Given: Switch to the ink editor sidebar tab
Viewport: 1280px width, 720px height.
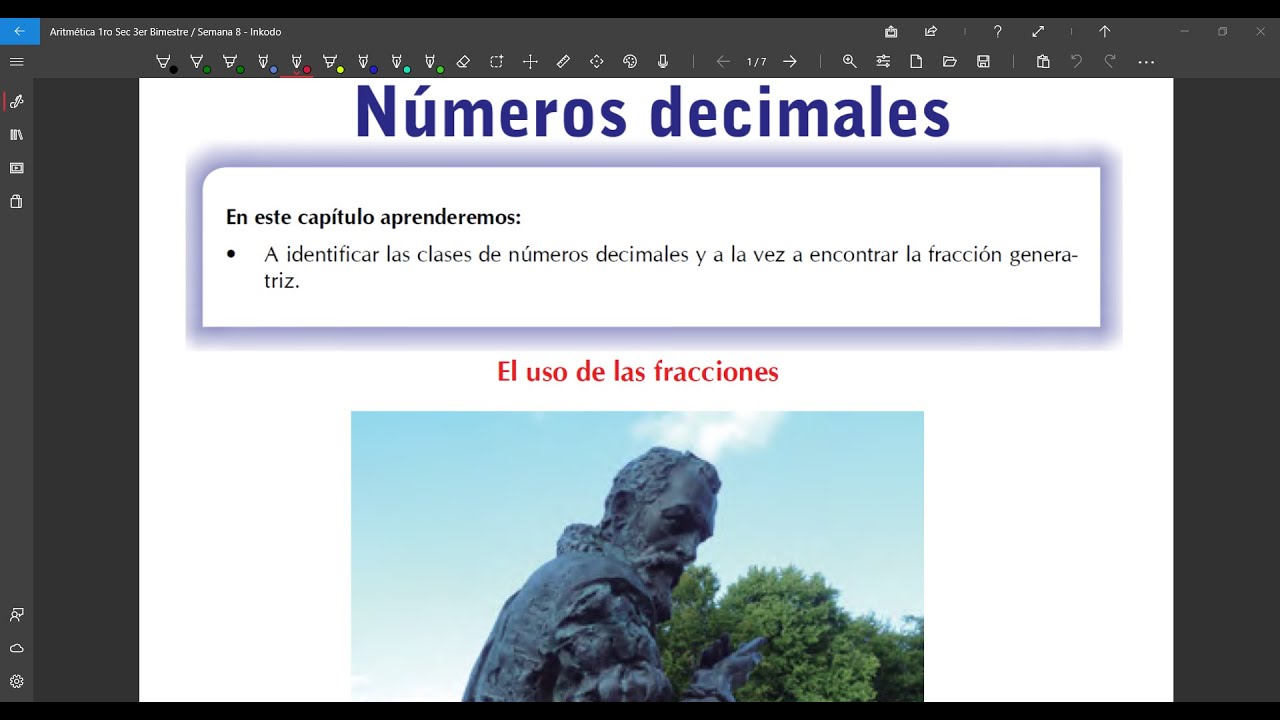Looking at the screenshot, I should (16, 101).
